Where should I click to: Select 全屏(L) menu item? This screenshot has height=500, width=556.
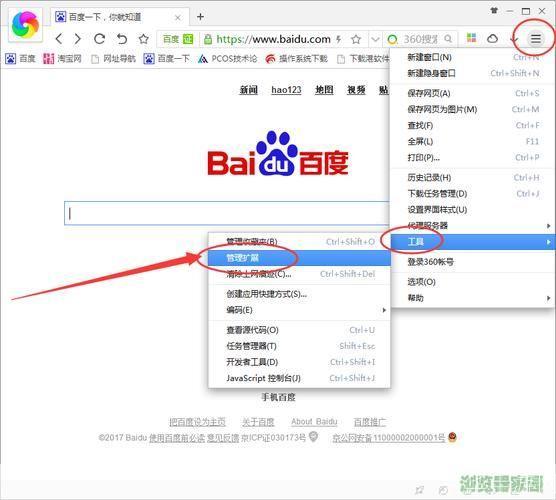click(473, 141)
